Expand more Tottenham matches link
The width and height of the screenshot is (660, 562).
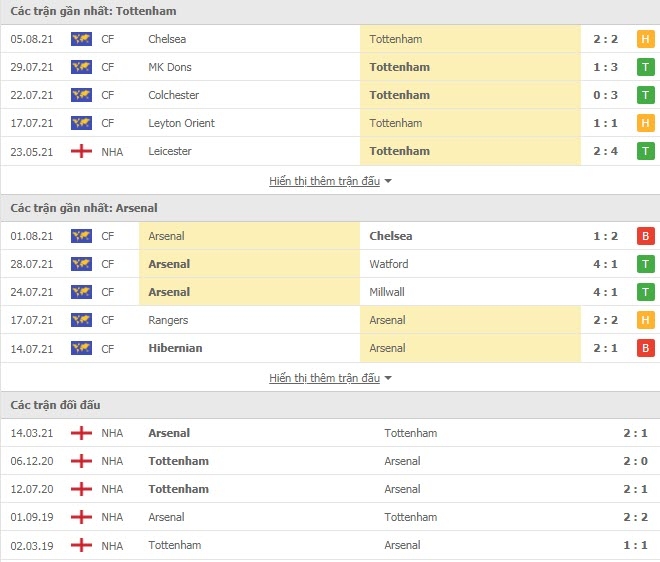click(x=325, y=181)
